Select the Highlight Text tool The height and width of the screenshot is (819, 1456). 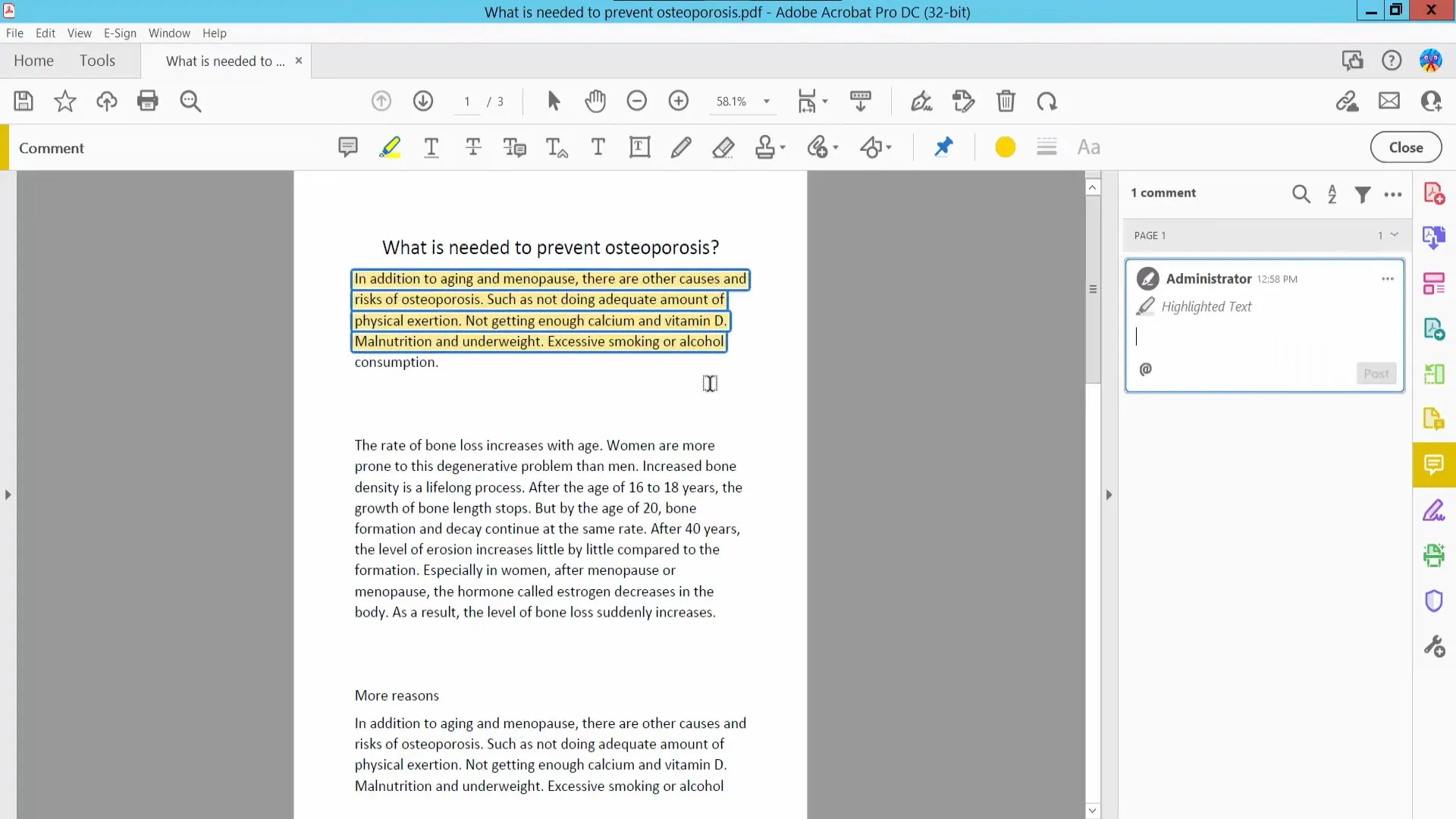pos(390,146)
